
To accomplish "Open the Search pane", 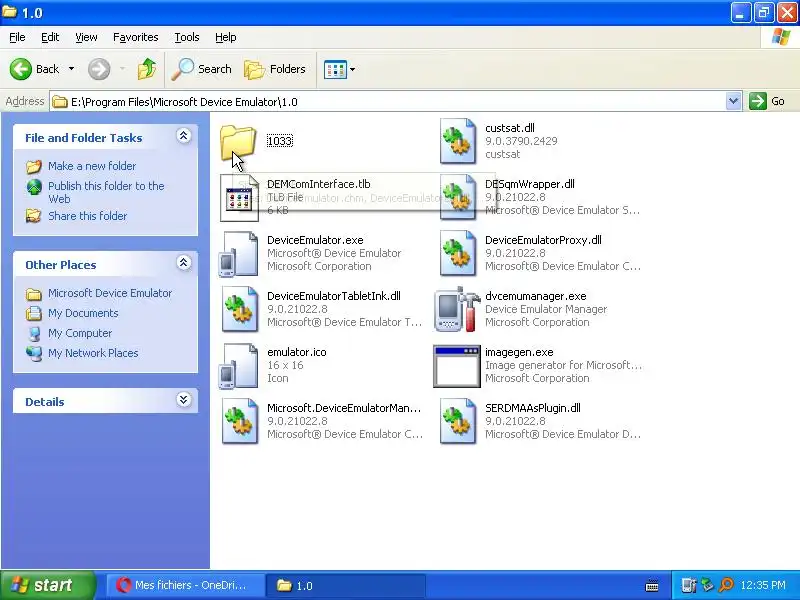I will coord(202,69).
